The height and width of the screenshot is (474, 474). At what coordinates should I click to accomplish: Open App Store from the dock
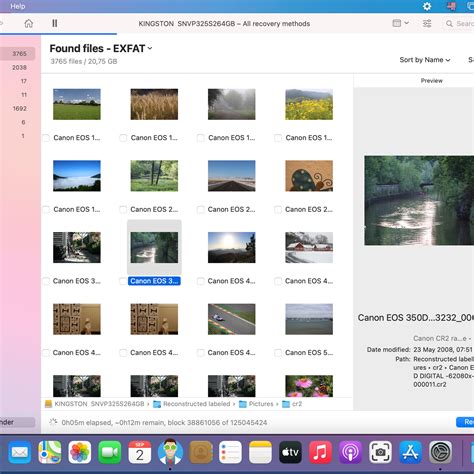410,452
